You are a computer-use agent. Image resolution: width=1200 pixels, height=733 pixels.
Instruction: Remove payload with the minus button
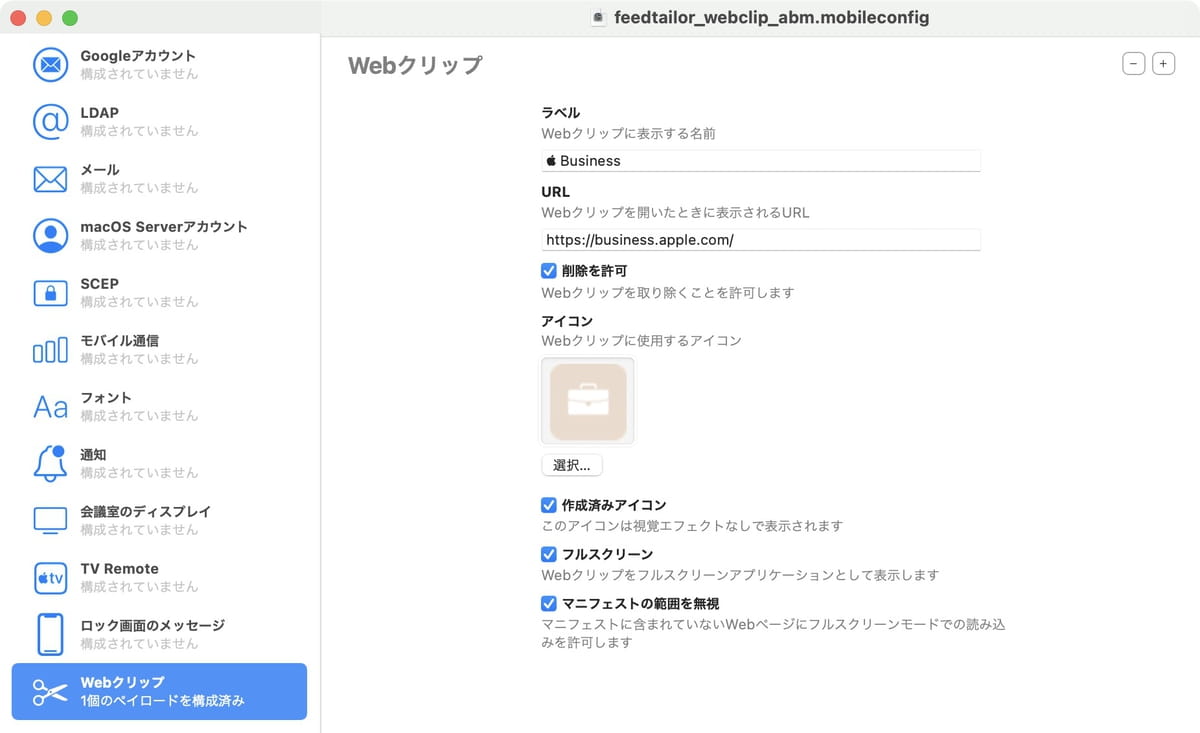[1134, 64]
